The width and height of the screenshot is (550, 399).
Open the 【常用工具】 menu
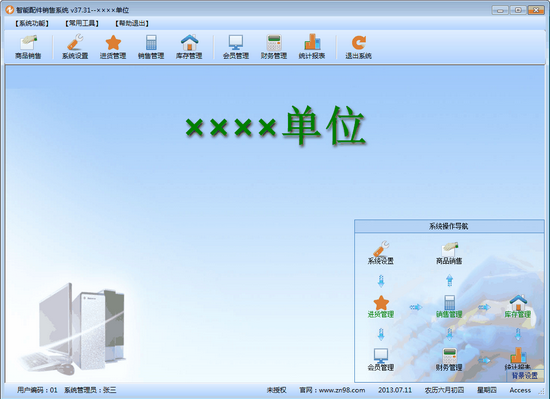pos(81,23)
